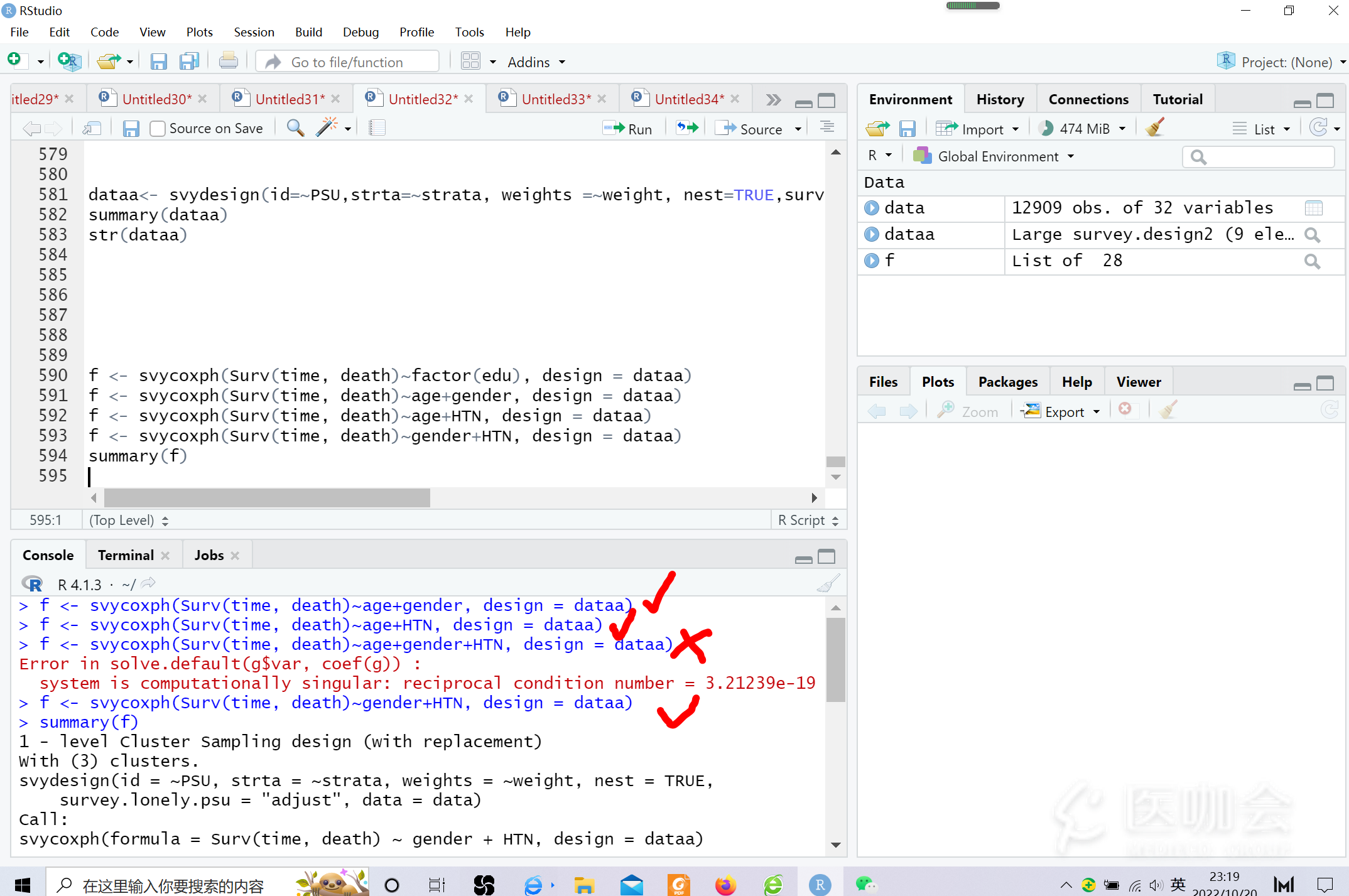Click the compile report notebook icon
Image resolution: width=1349 pixels, height=896 pixels.
377,128
